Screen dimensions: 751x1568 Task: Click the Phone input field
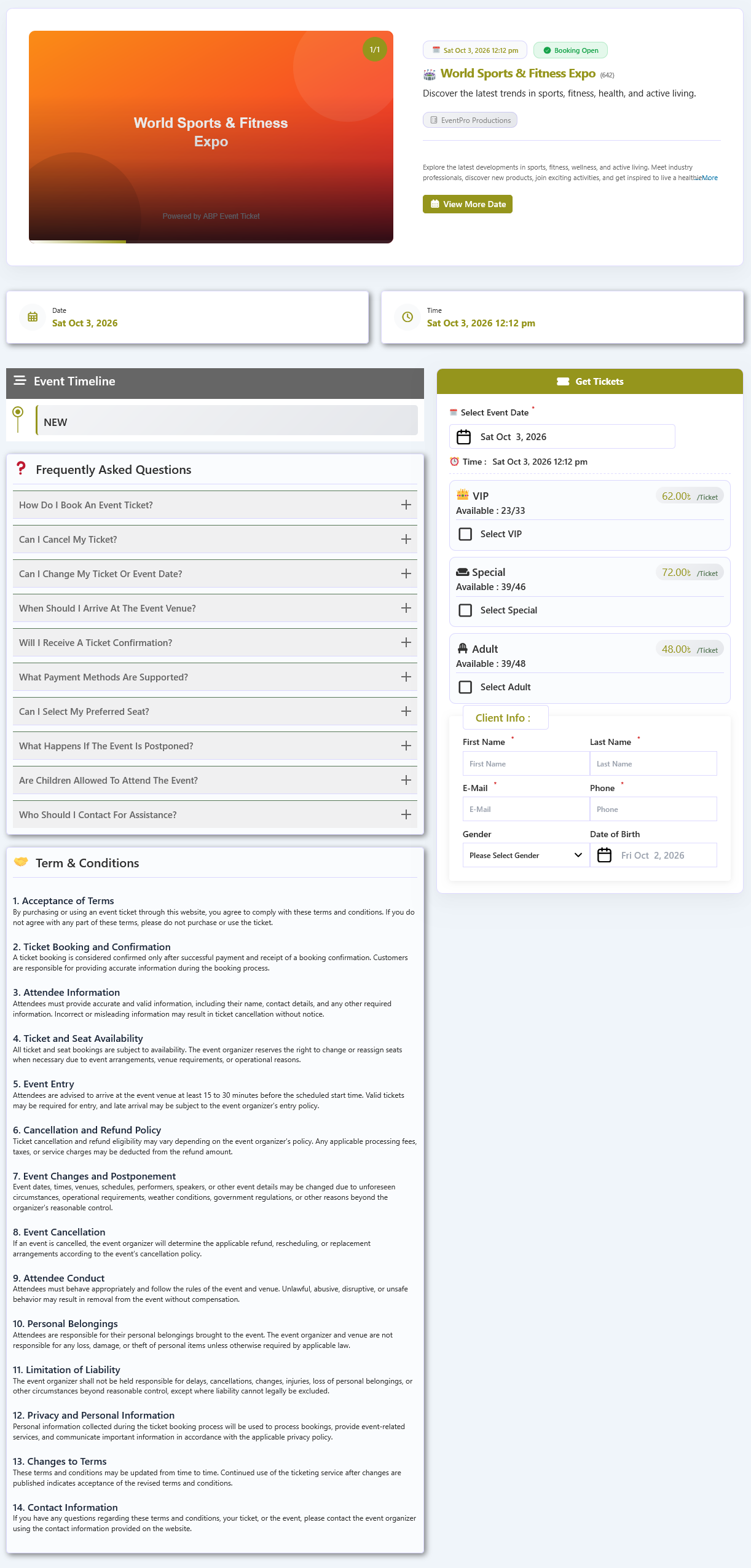tap(653, 809)
